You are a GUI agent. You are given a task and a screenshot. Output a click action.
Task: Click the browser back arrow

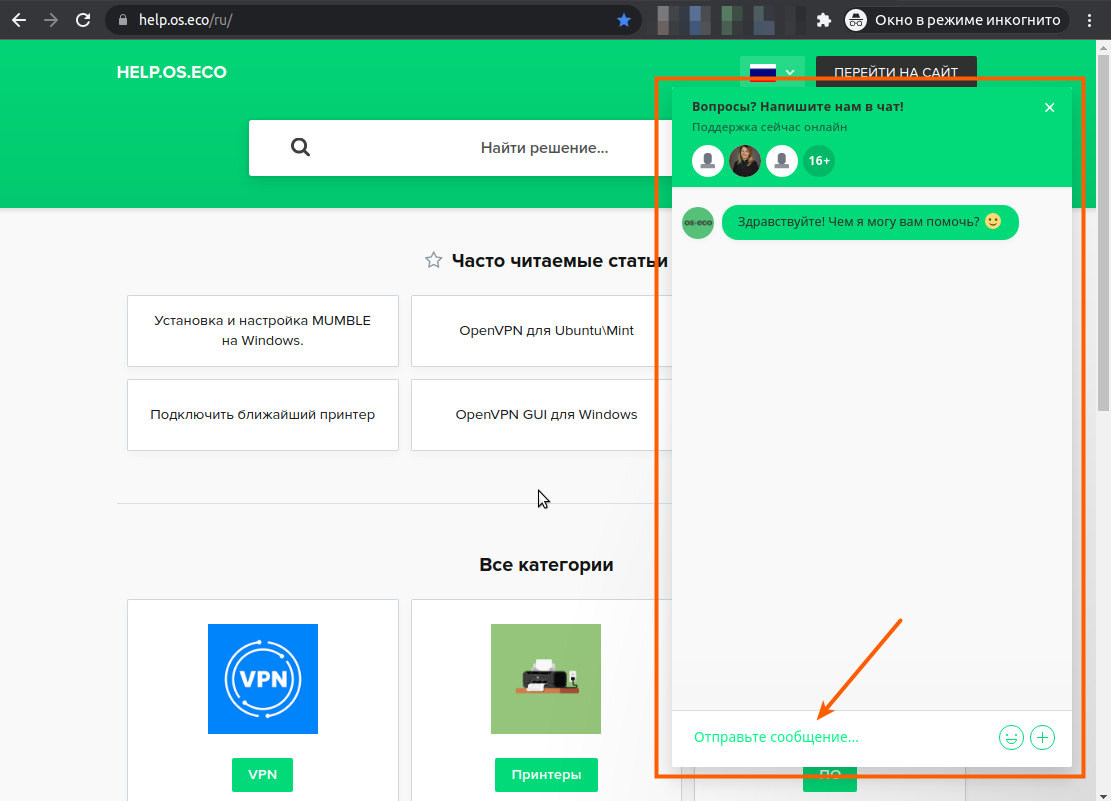point(19,20)
